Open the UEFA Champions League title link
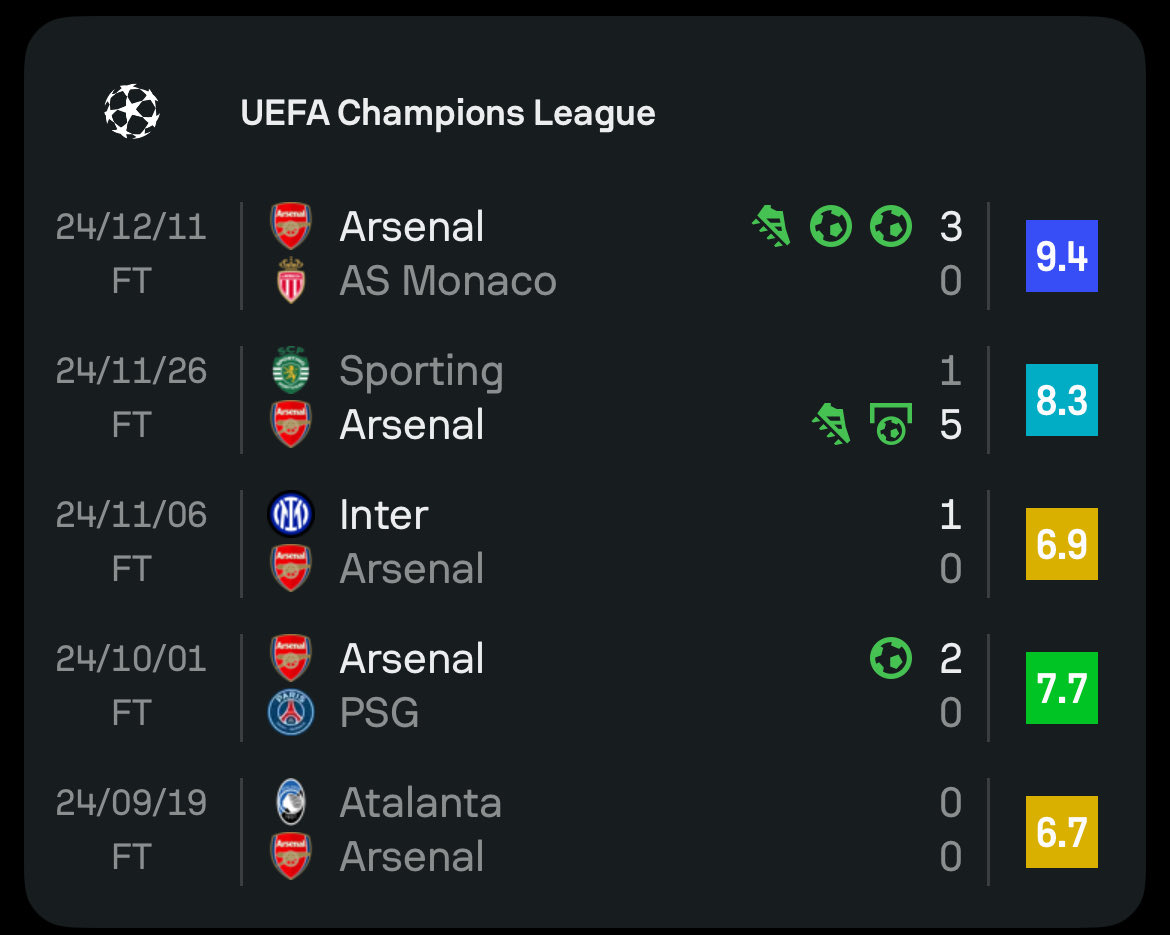 (x=448, y=113)
